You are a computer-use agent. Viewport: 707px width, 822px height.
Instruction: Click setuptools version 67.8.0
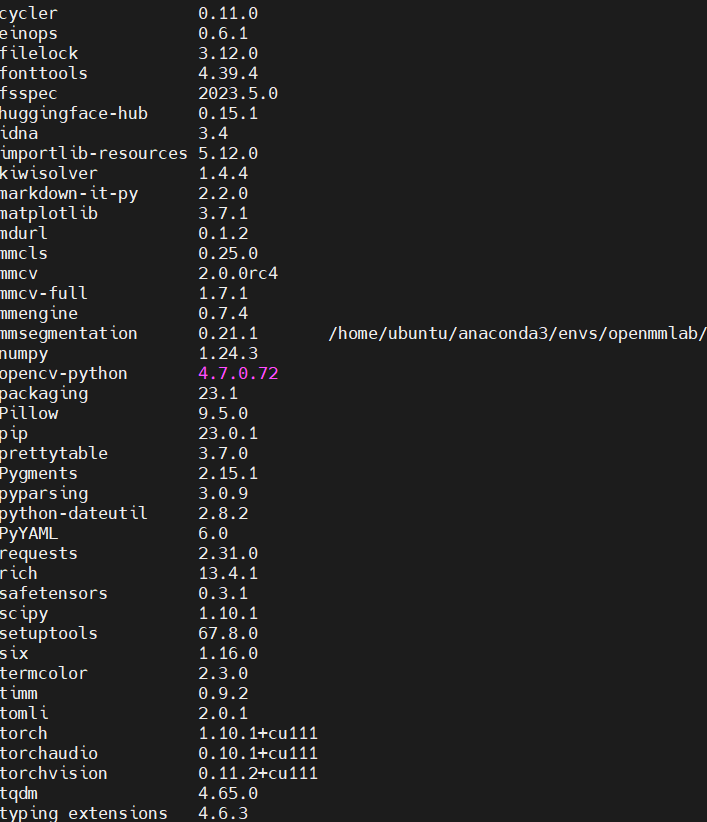(228, 634)
